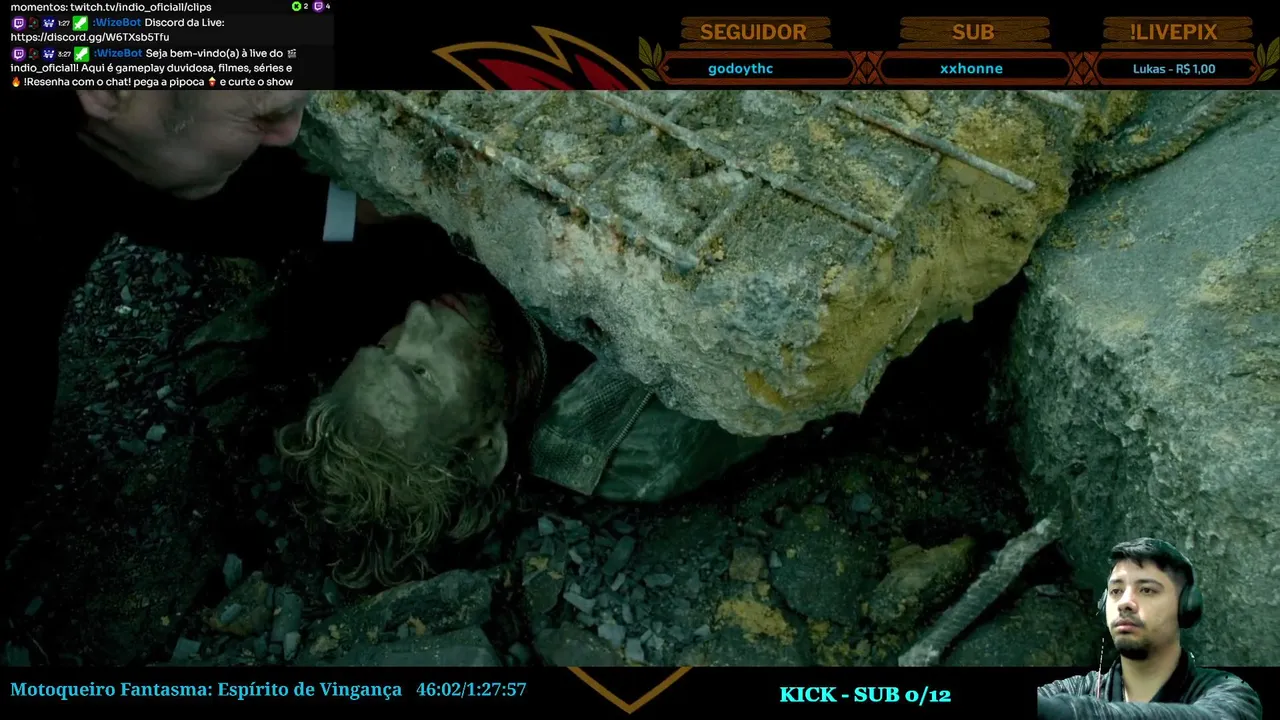This screenshot has width=1280, height=720.
Task: Click the clapperboard emoji in welcome message
Action: pyautogui.click(x=291, y=53)
